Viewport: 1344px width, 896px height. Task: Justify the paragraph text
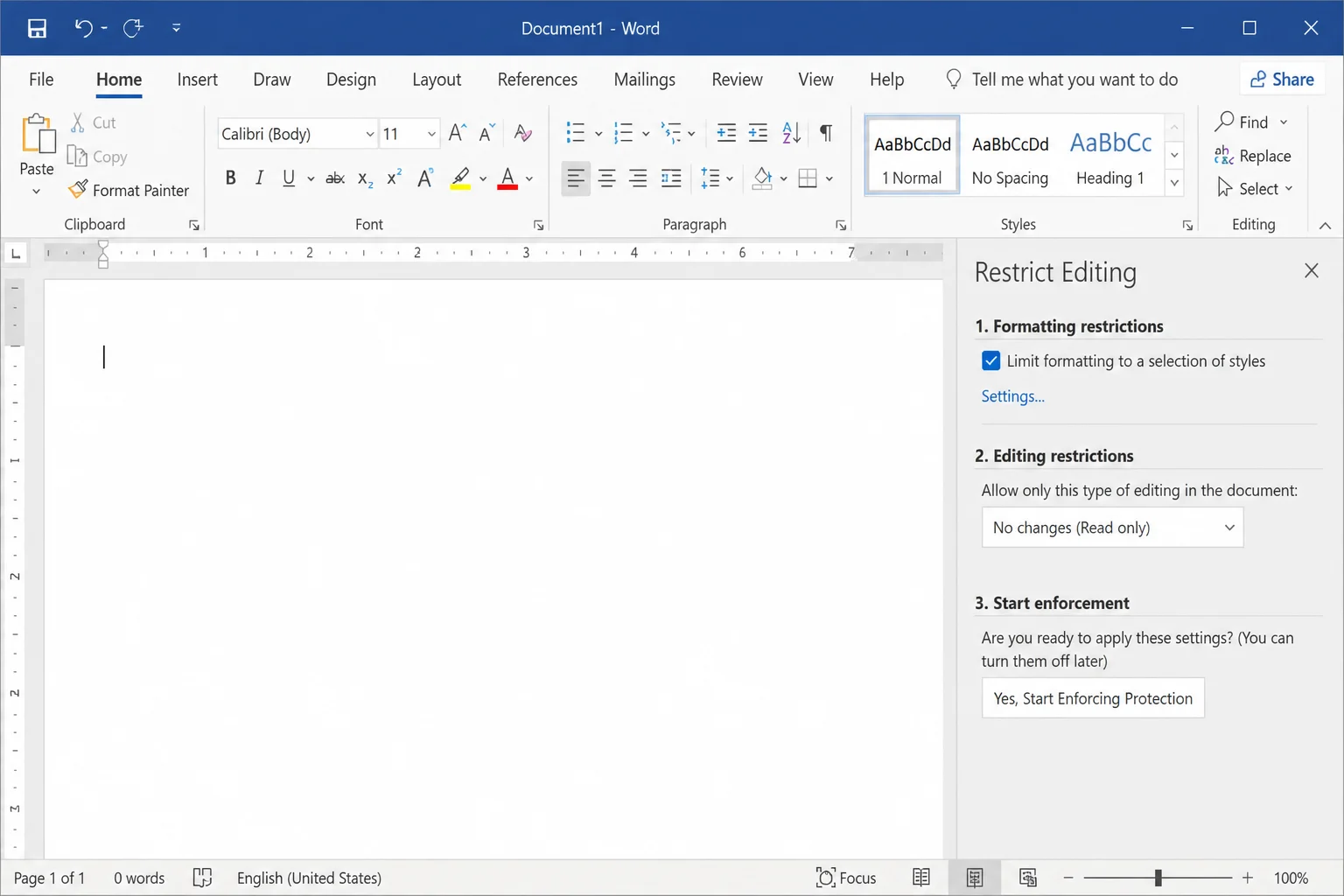coord(671,178)
